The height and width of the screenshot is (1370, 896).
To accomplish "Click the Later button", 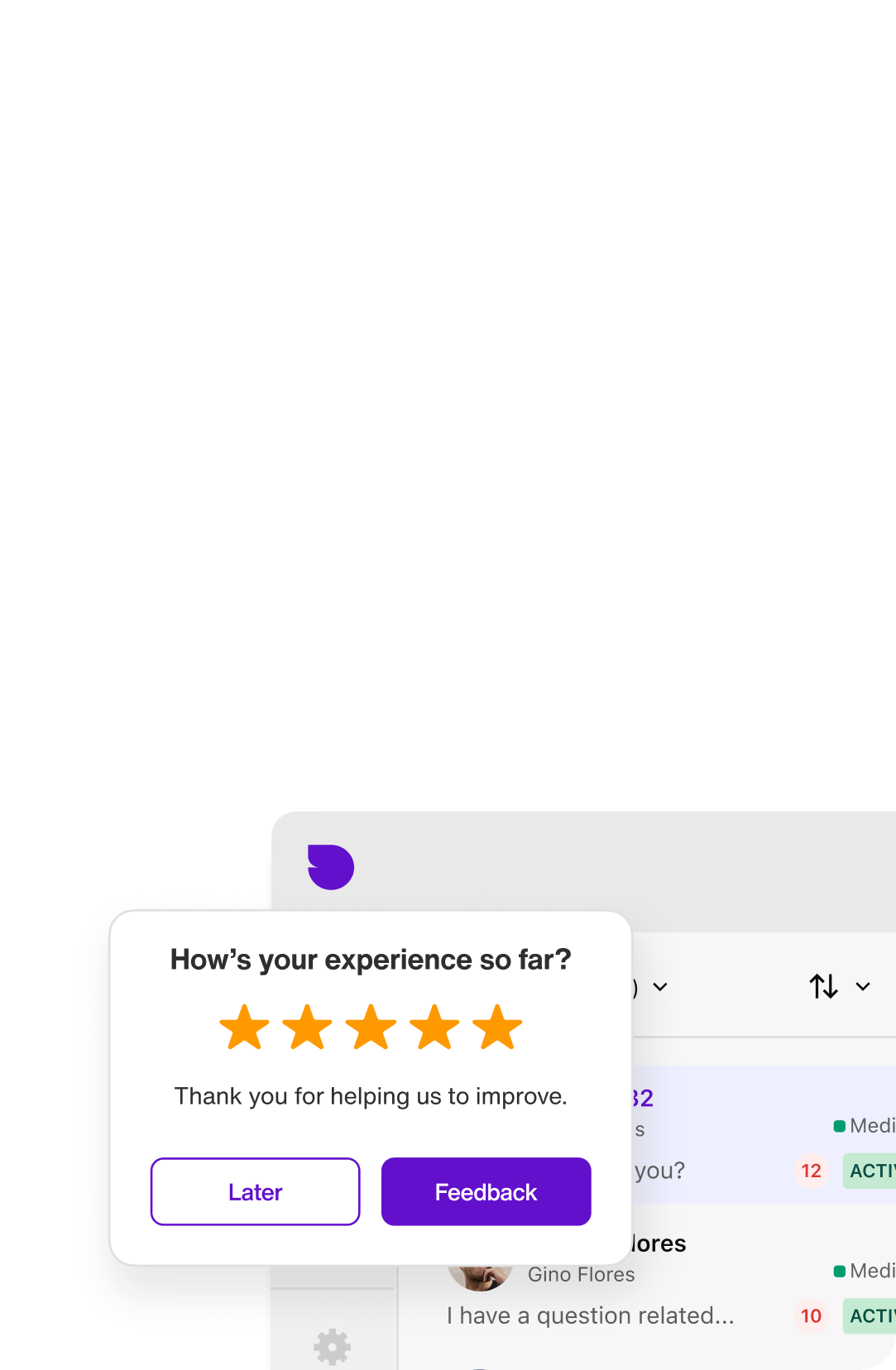I will [x=255, y=1191].
